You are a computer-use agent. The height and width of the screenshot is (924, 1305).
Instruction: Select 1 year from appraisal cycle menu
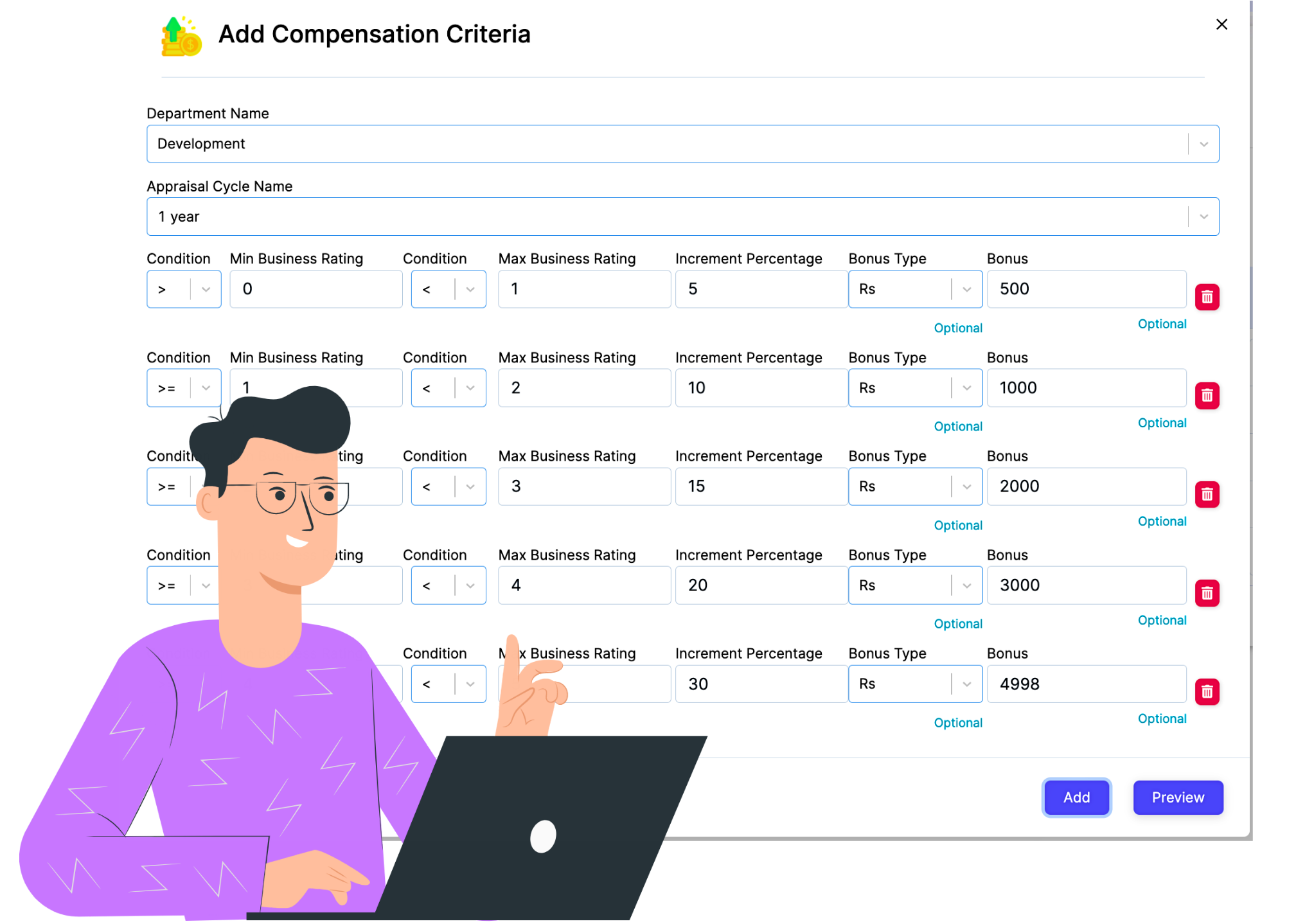point(683,217)
